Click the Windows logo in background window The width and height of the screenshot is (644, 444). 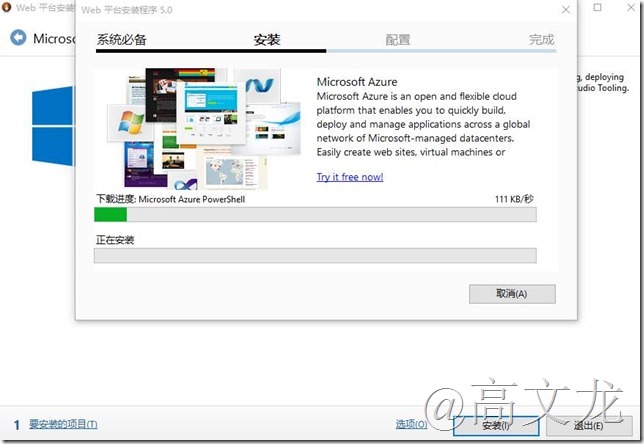53,126
